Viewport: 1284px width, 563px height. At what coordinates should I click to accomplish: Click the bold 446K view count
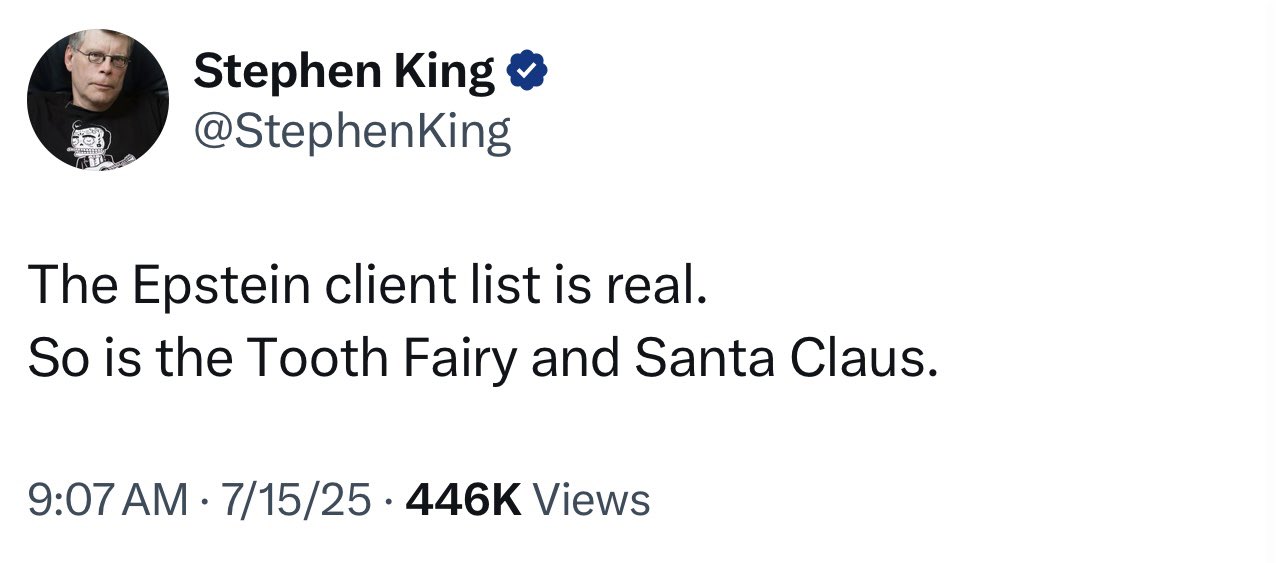(464, 499)
